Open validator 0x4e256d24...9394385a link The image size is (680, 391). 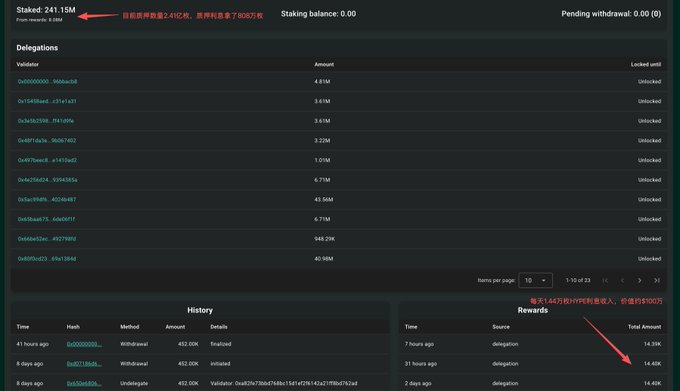point(47,180)
